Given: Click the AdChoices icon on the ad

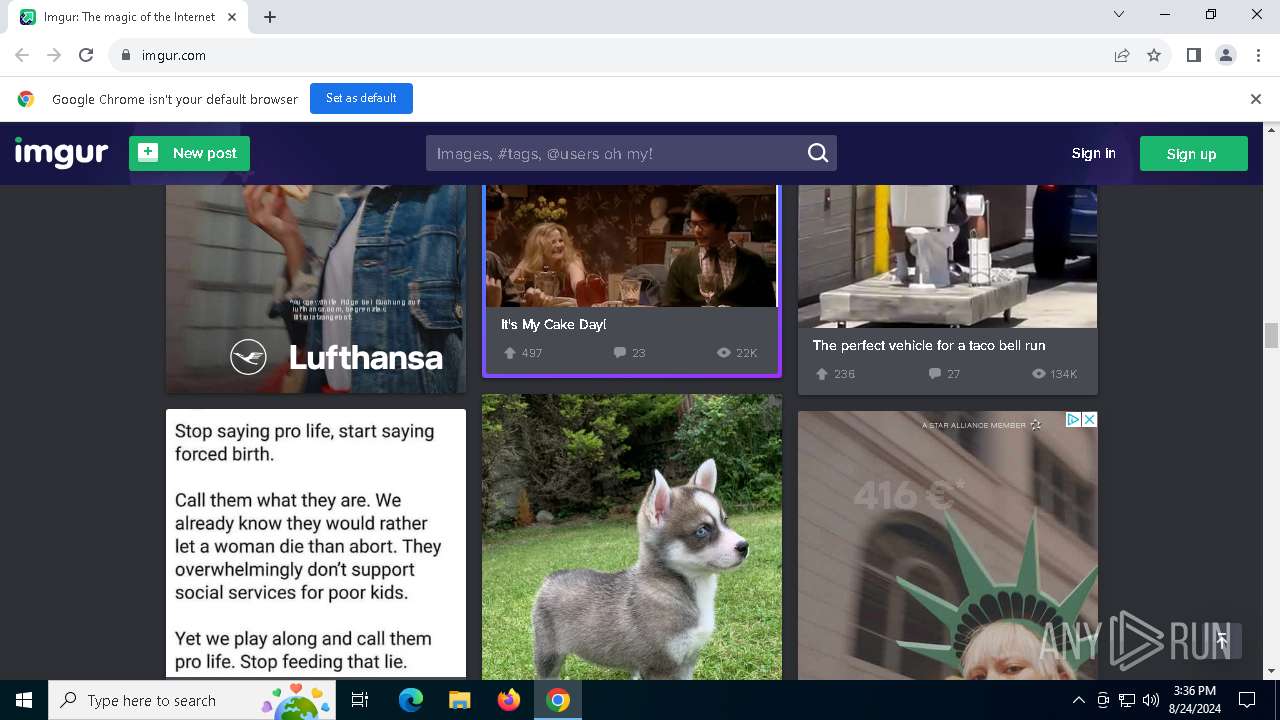Looking at the screenshot, I should (1073, 420).
